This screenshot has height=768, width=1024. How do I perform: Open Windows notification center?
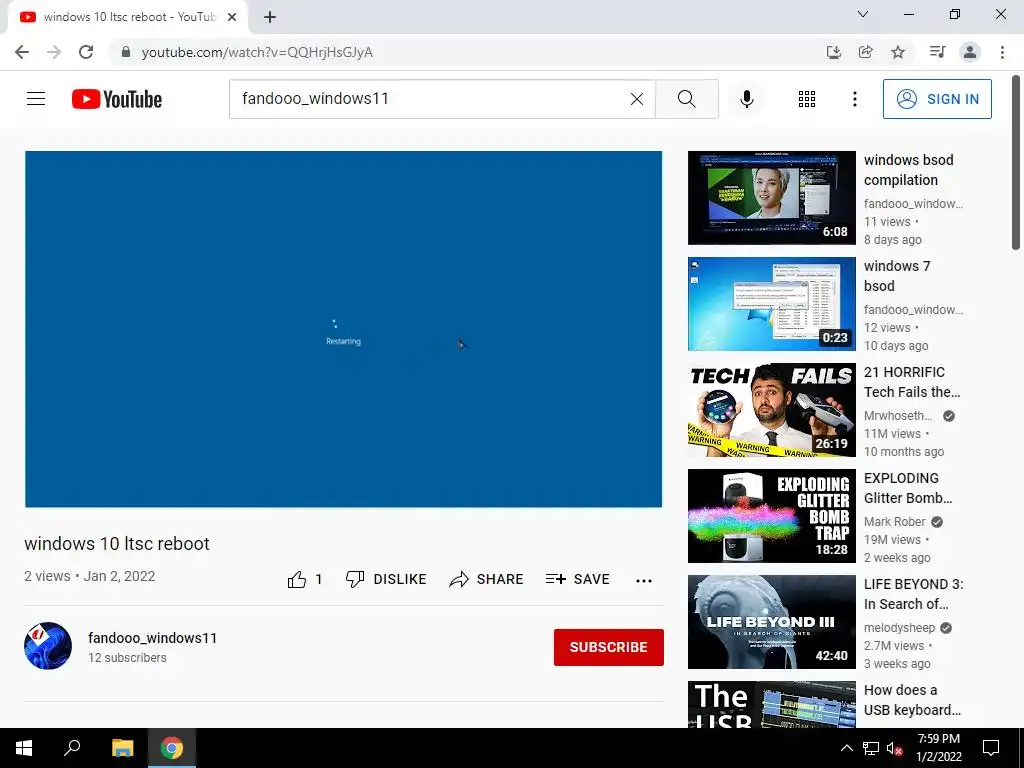click(991, 748)
